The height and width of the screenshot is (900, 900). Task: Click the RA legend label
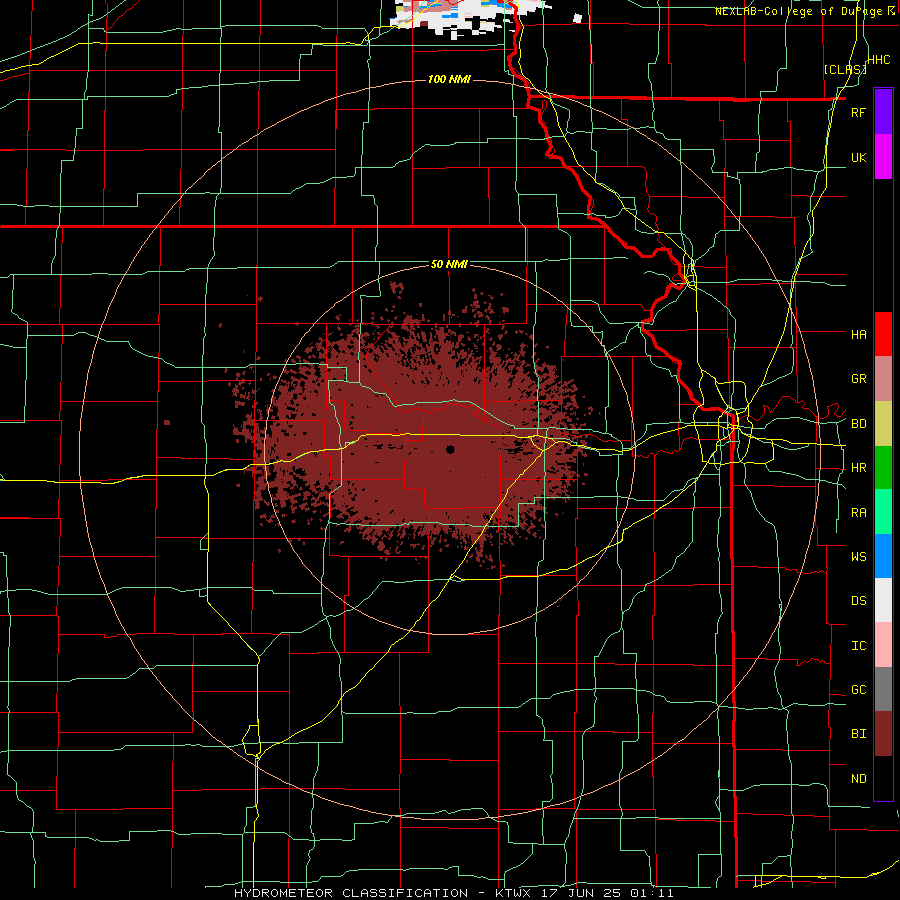pos(858,513)
